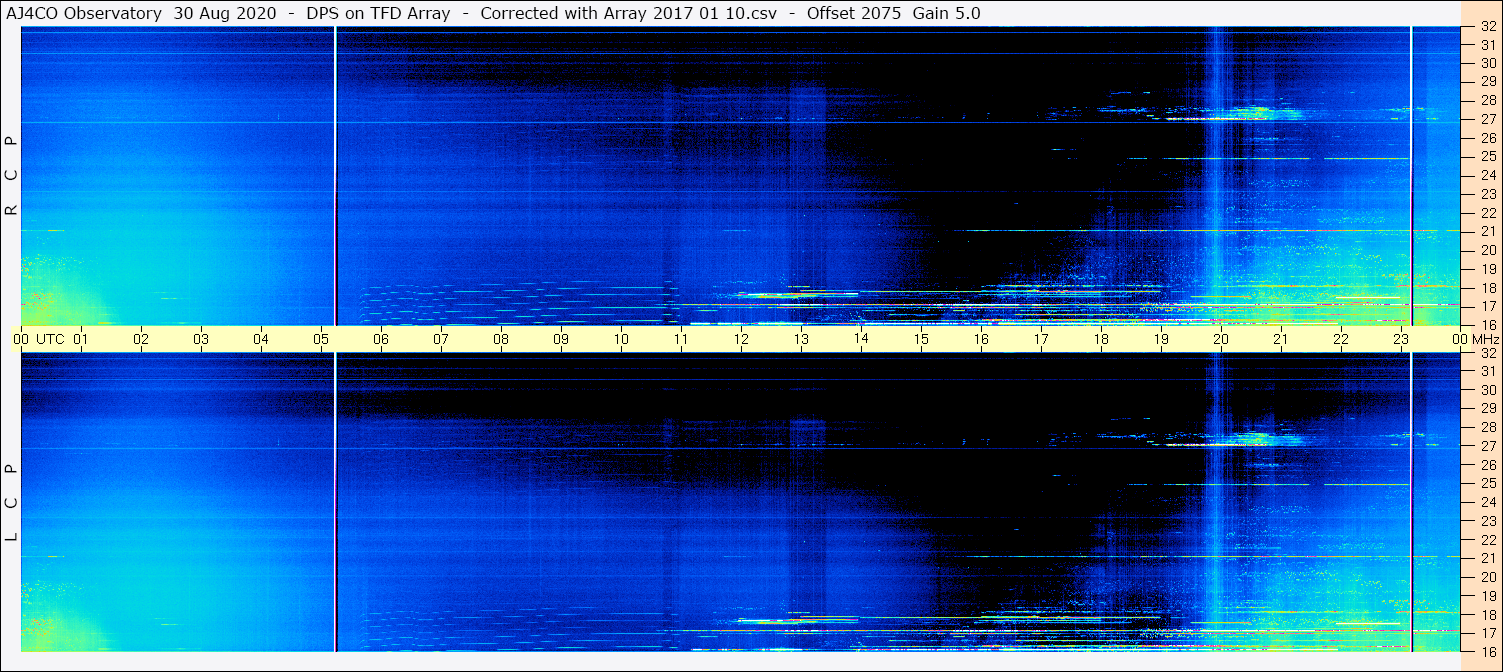This screenshot has width=1503, height=672.
Task: Click the 07 hour mark on time axis
Action: point(441,340)
